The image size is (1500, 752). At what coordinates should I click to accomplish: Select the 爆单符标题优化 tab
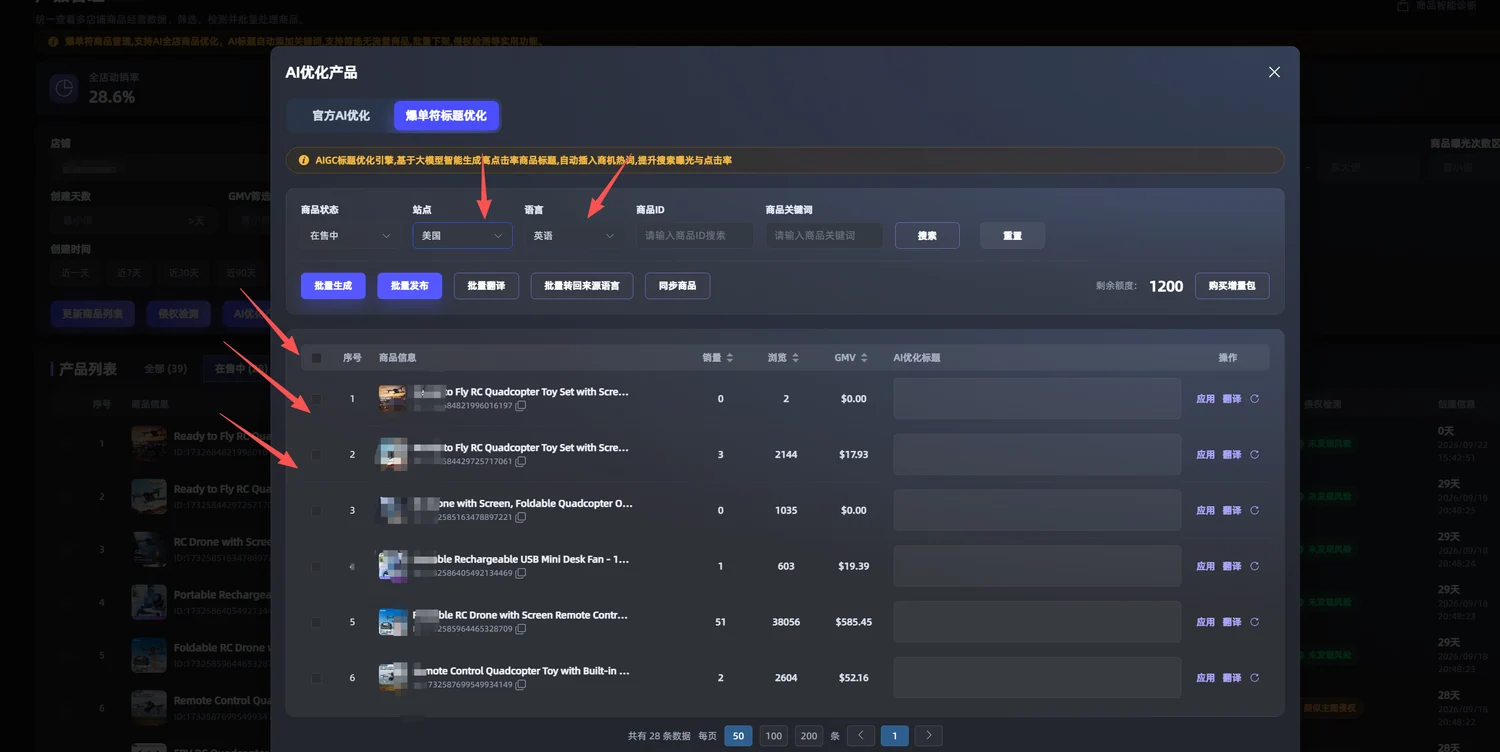446,116
